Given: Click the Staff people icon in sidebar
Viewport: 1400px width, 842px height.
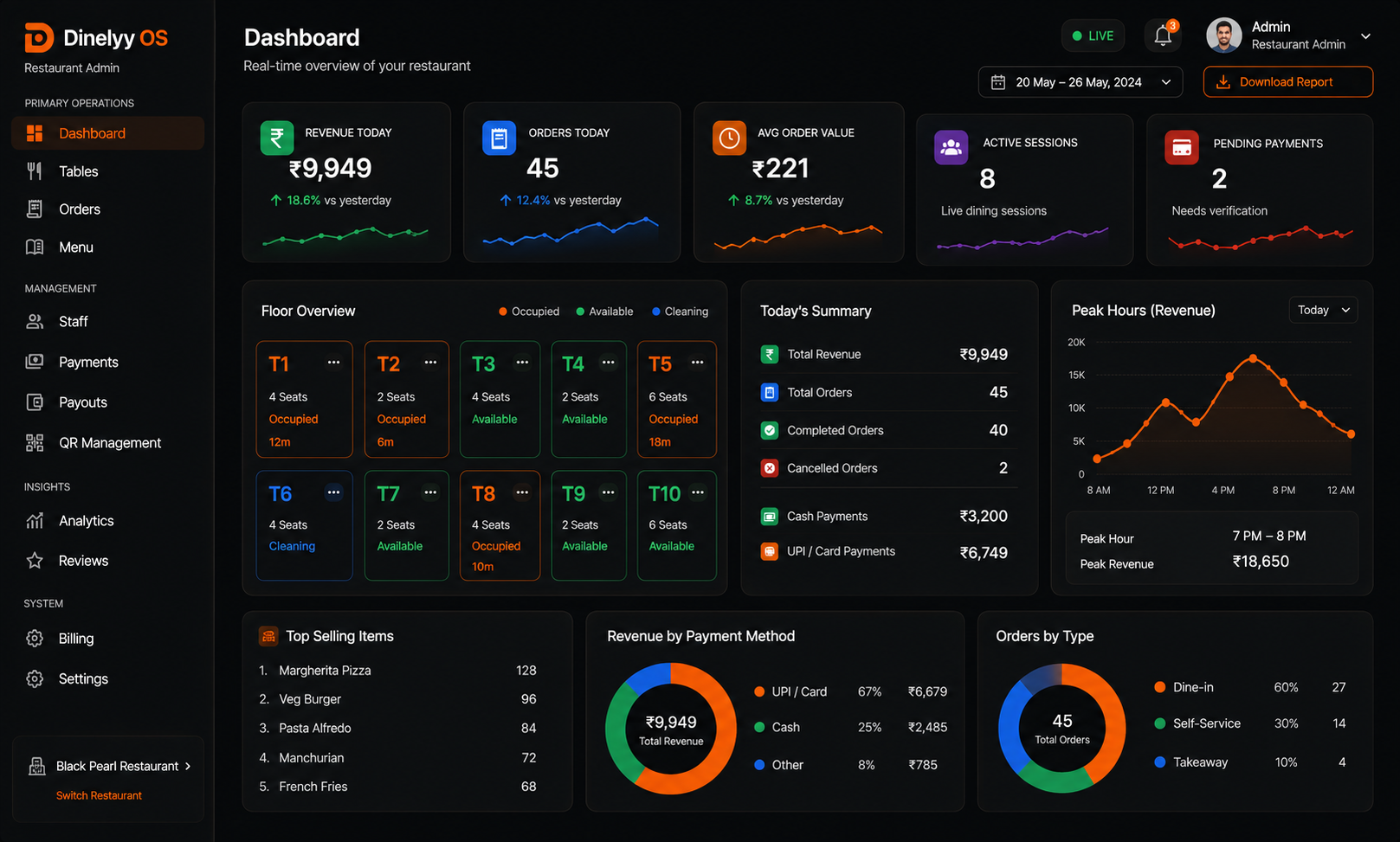Looking at the screenshot, I should point(35,322).
